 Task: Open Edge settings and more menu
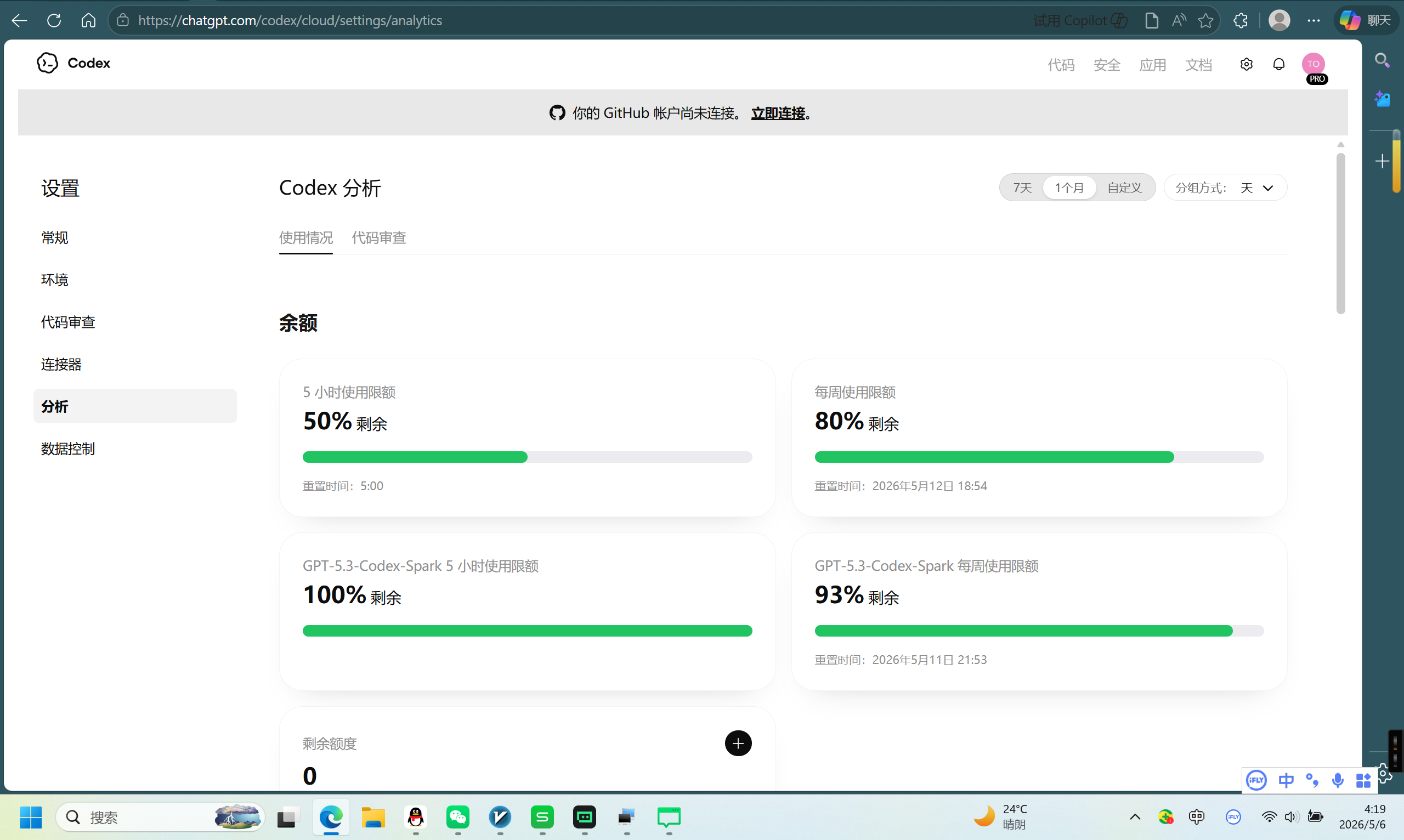(x=1314, y=21)
